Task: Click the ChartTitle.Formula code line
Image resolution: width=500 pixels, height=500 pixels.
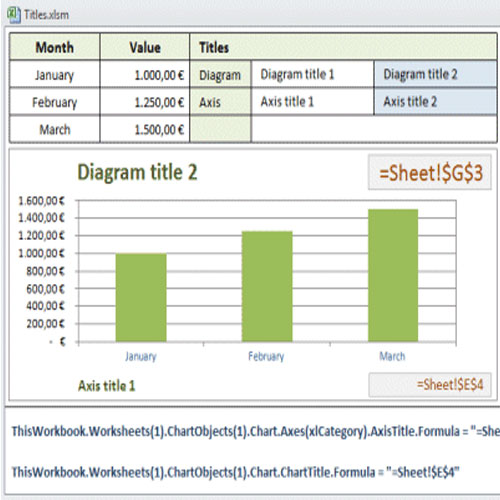Action: click(x=235, y=472)
